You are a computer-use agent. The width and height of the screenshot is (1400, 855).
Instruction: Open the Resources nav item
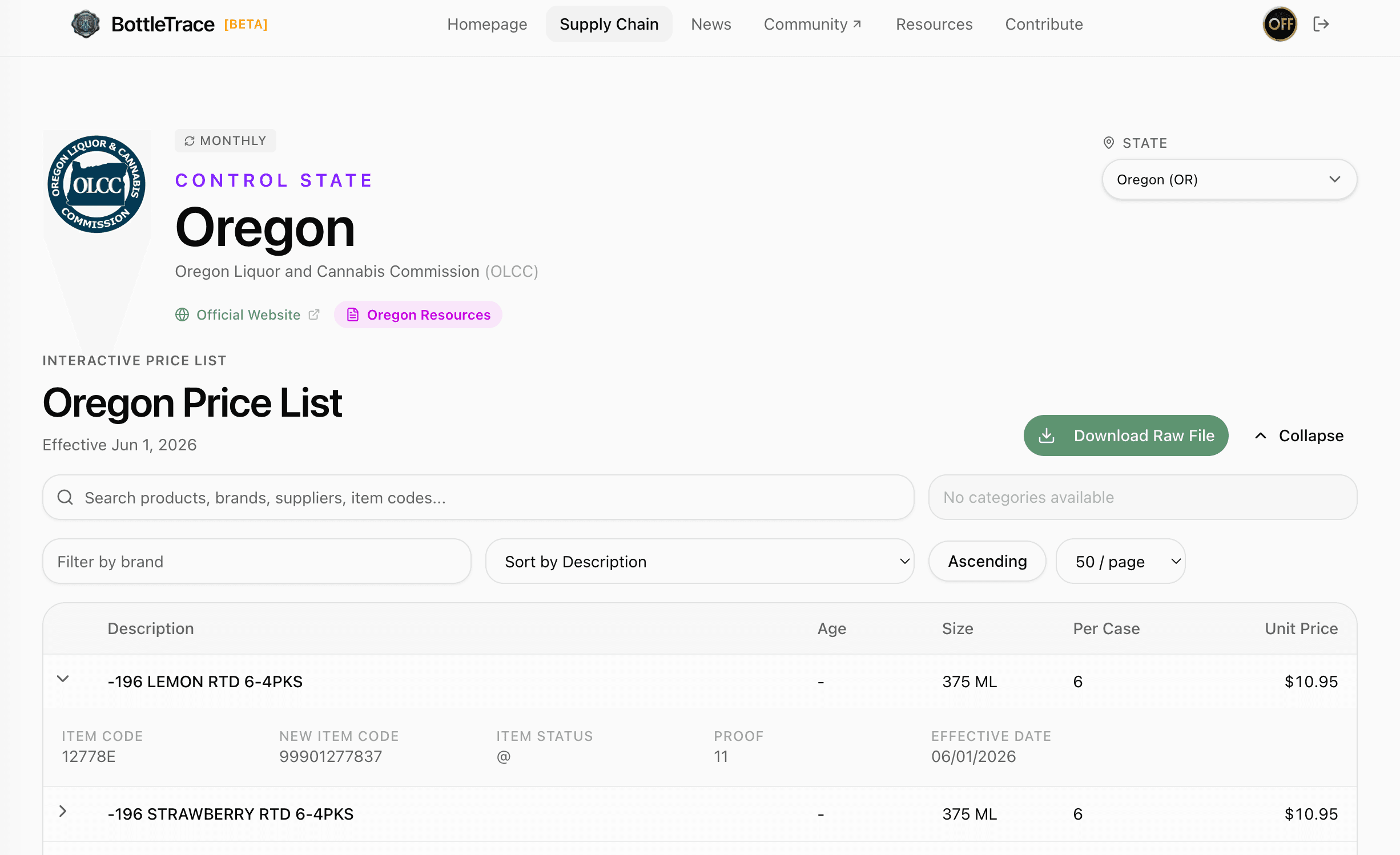click(934, 24)
